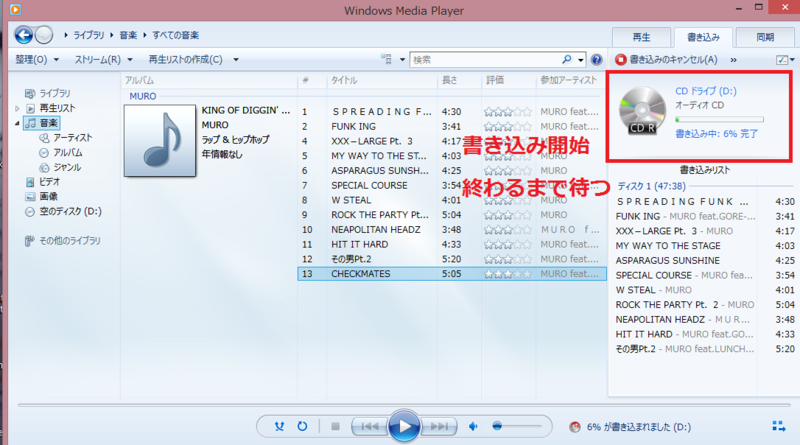Open the 再生リストの作成(C) dropdown arrow
The width and height of the screenshot is (800, 445).
pyautogui.click(x=236, y=60)
